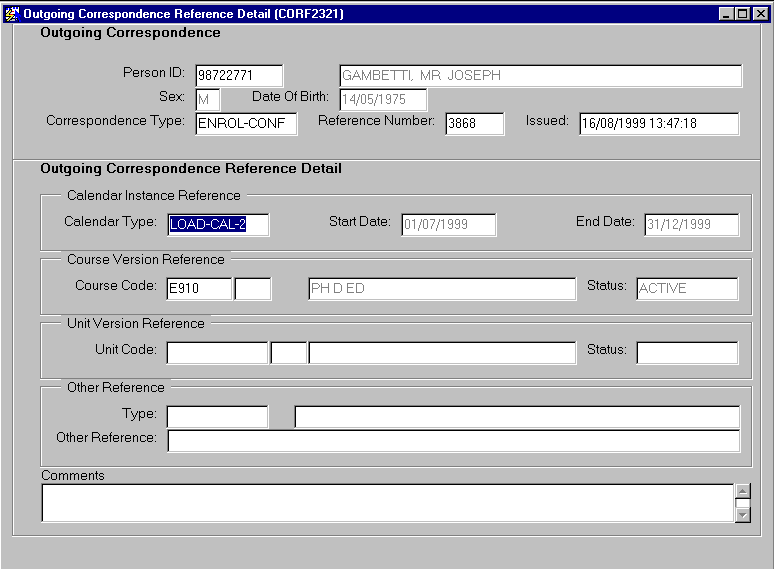The image size is (774, 569).
Task: Click the highlighted Calendar Type field
Action: 219,225
